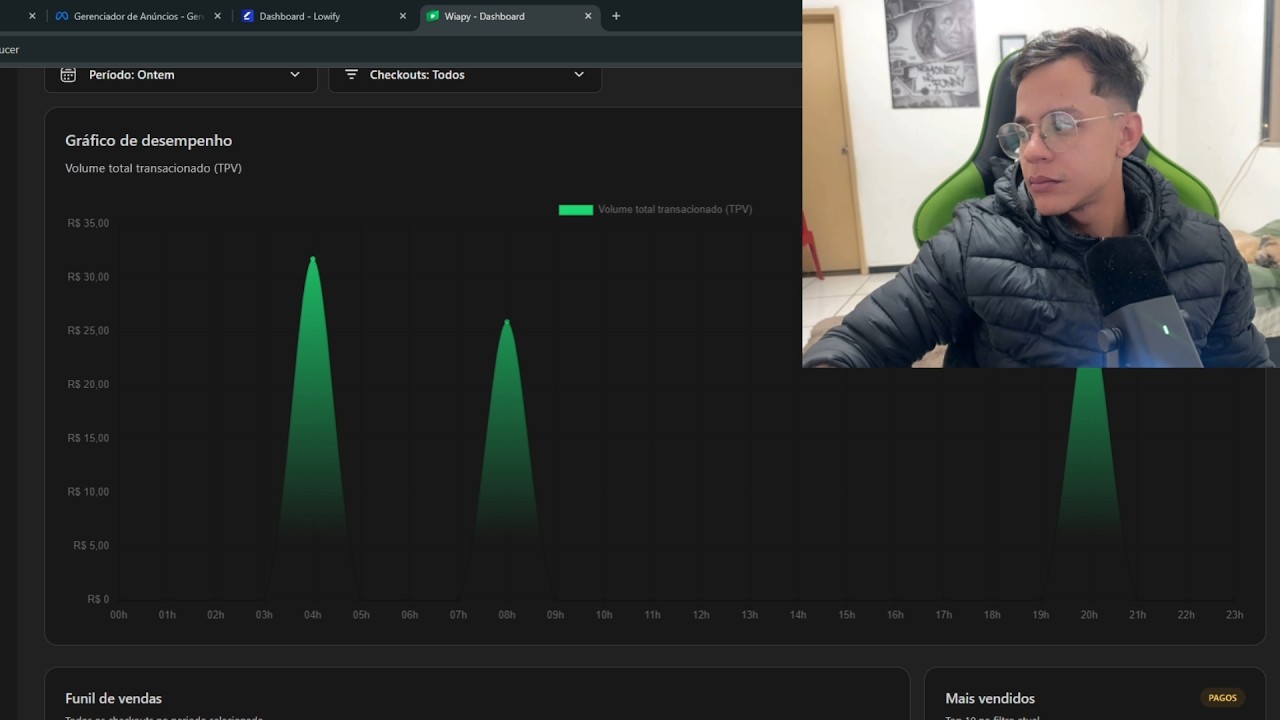This screenshot has width=1280, height=720.
Task: Click the Meta favicon on Gerenciador tab
Action: pos(62,16)
